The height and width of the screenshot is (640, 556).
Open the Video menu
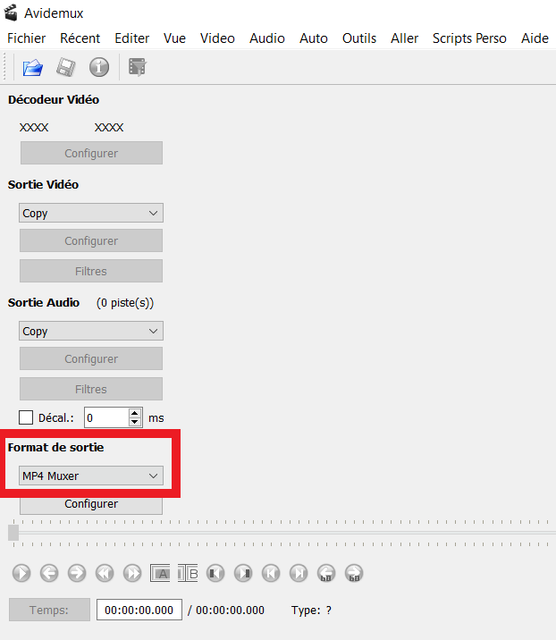[x=217, y=38]
